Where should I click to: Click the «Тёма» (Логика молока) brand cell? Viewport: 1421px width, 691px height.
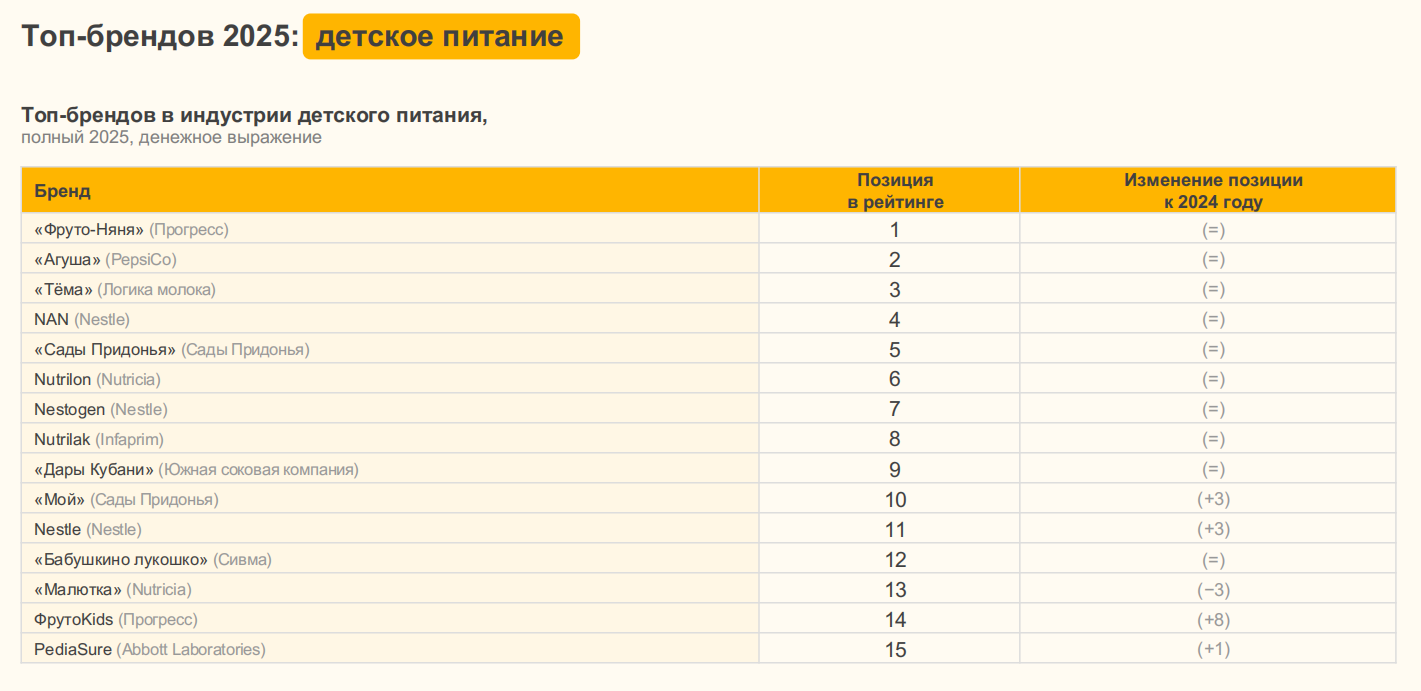(390, 289)
